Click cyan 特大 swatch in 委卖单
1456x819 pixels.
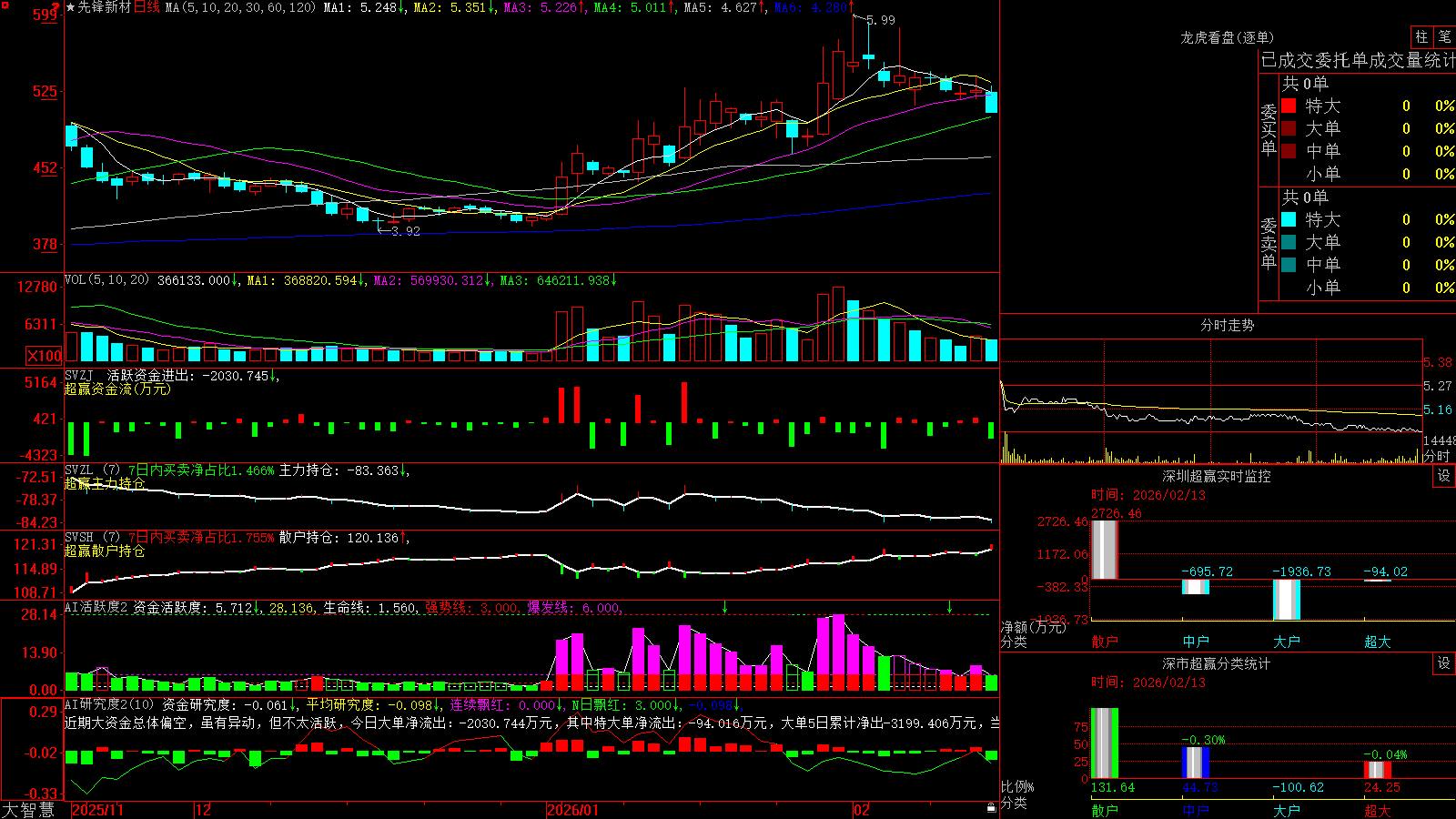pyautogui.click(x=1289, y=219)
